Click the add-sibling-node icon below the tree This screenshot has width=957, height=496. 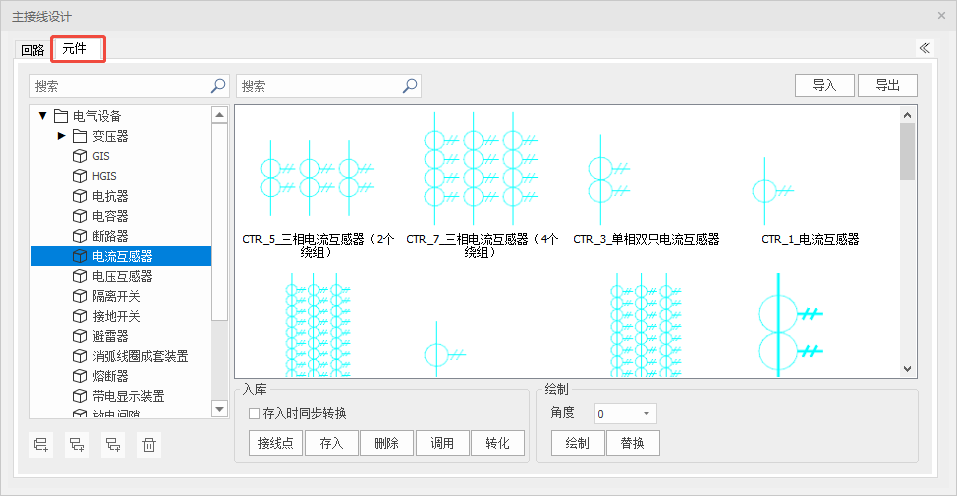point(41,445)
